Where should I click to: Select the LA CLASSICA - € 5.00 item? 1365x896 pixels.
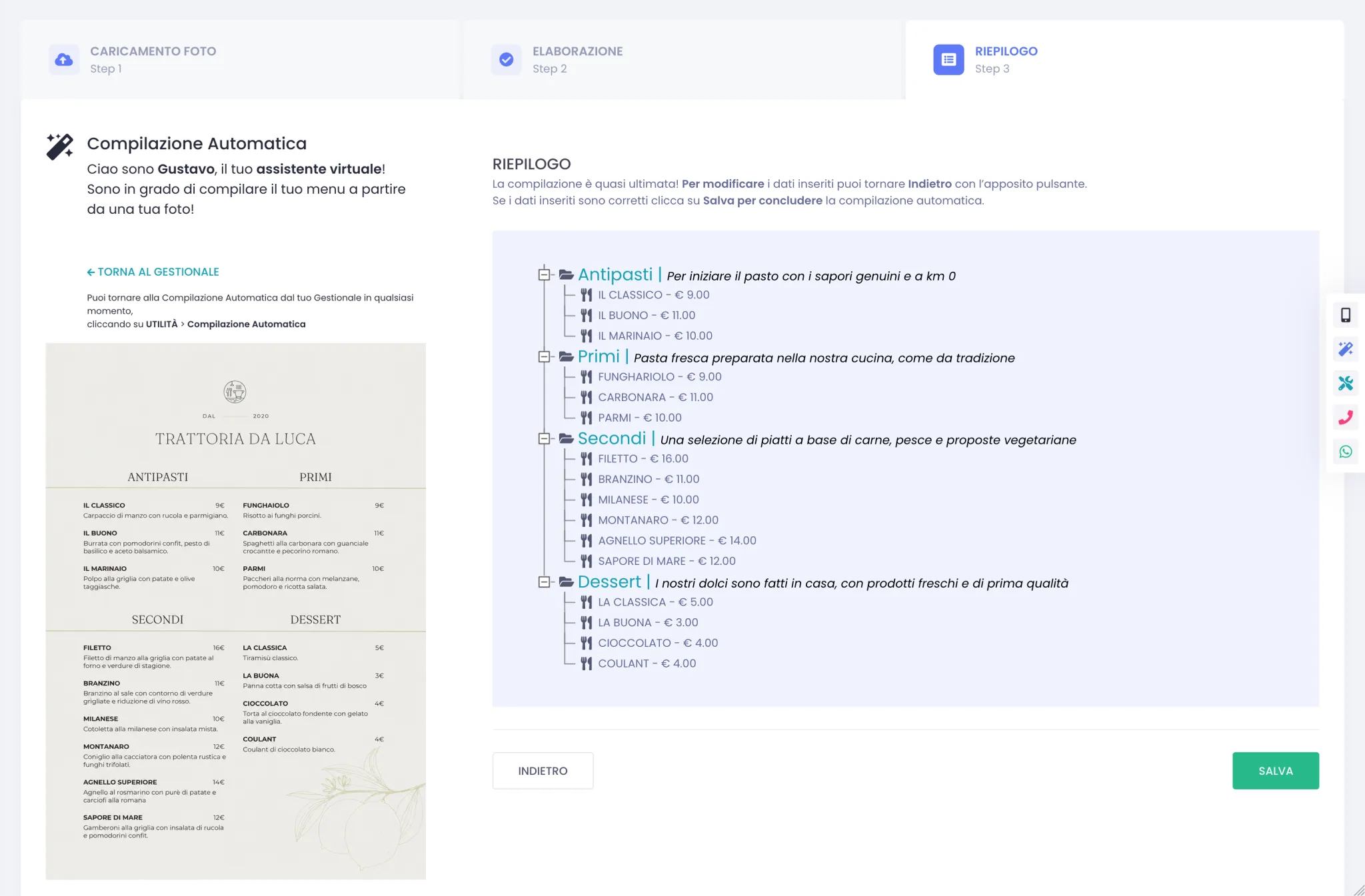click(655, 602)
